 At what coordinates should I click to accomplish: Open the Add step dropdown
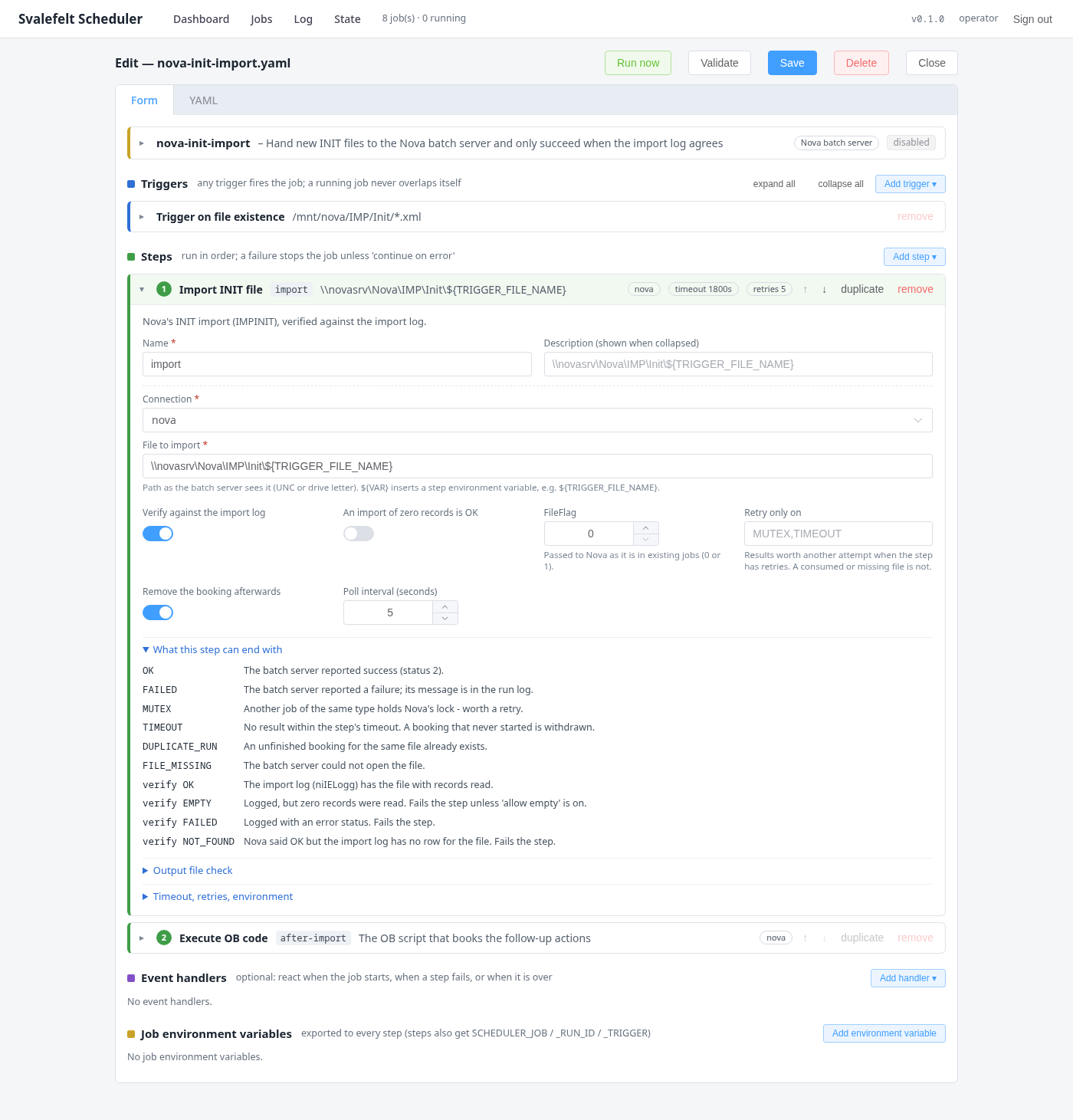point(914,257)
